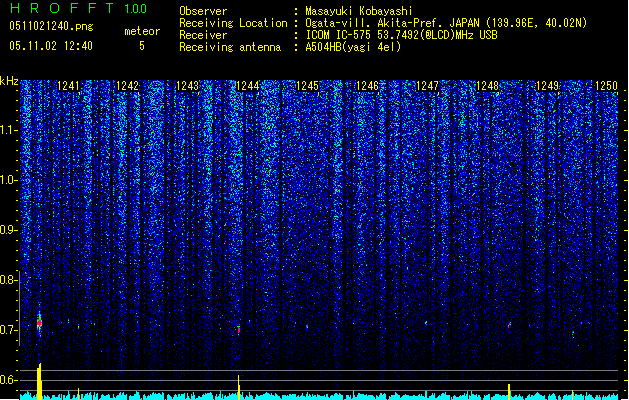Viewport: 629px width, 400px height.
Task: Click the Receiver label
Action: tap(203, 35)
